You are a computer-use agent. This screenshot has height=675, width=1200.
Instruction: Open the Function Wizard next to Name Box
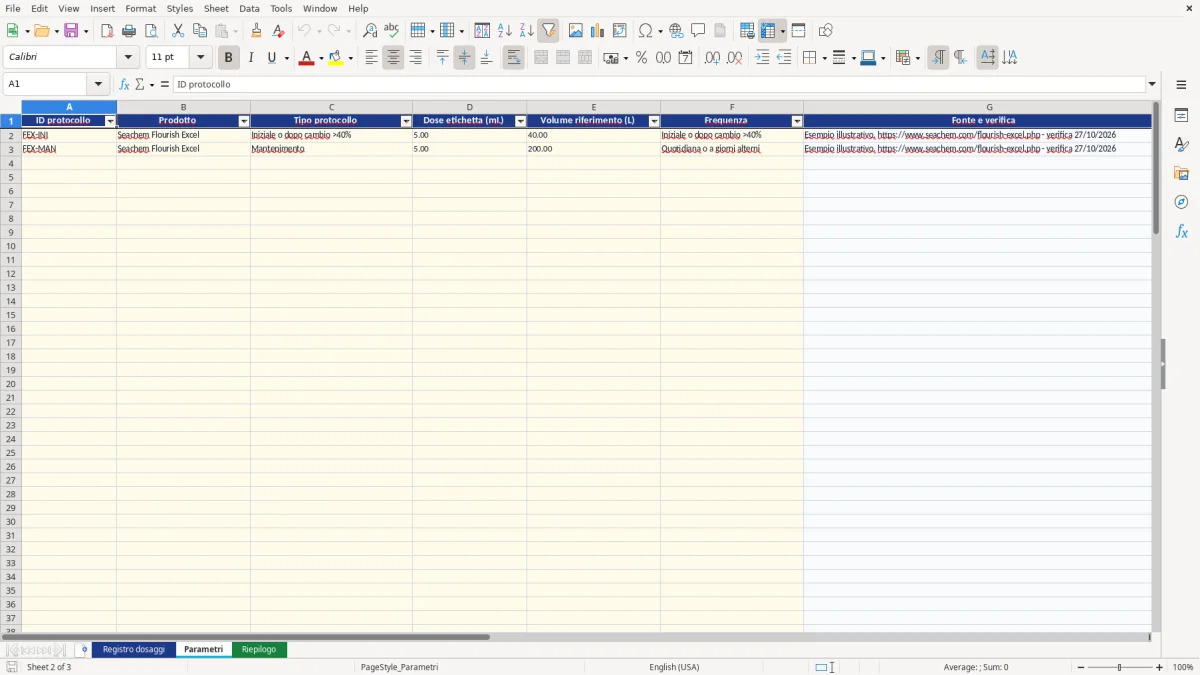pos(124,84)
